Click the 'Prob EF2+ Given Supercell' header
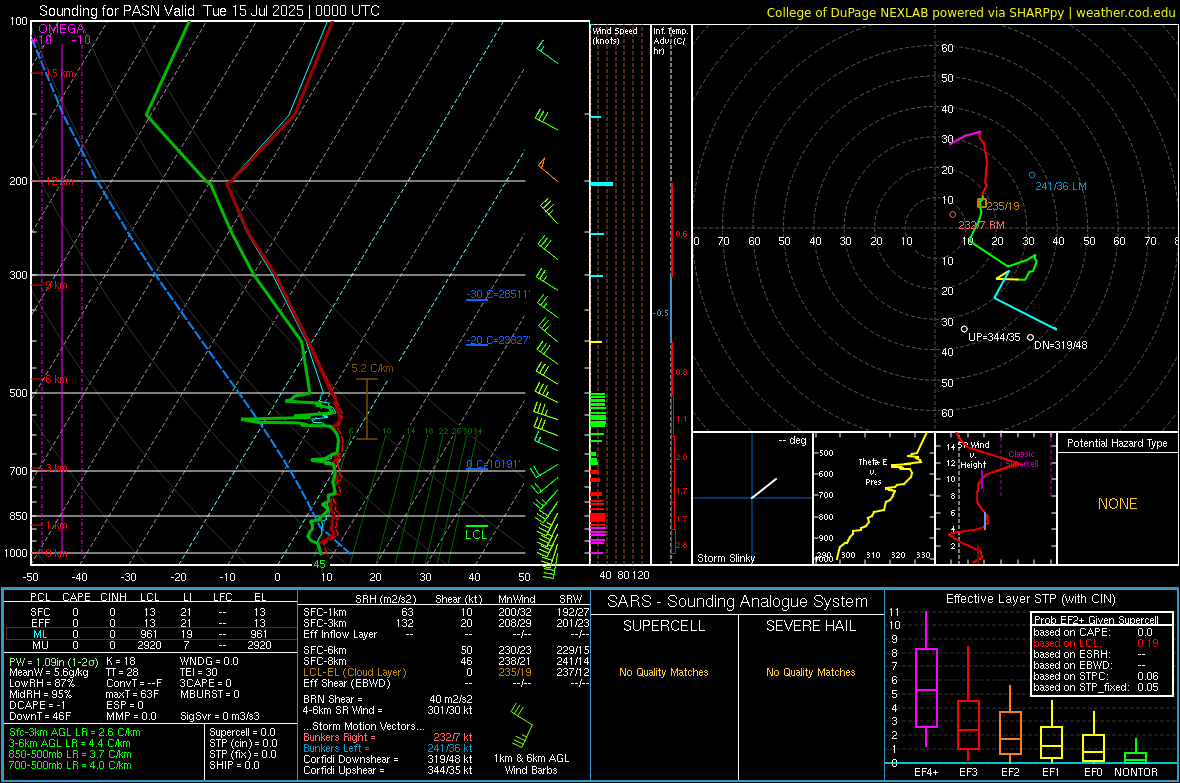Screen dimensions: 1180x783 pos(1096,620)
